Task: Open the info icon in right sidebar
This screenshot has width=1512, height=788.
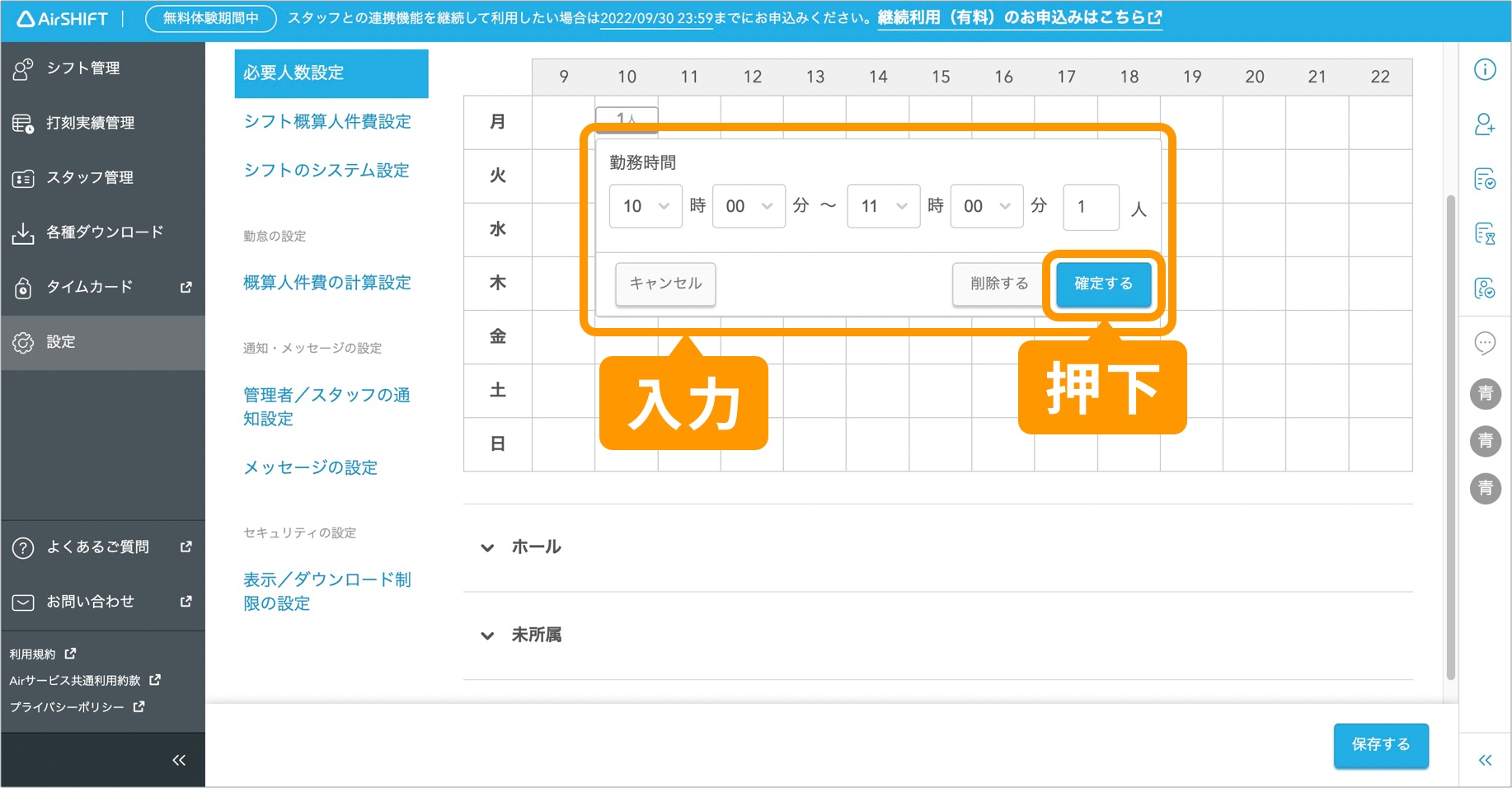Action: [1485, 71]
